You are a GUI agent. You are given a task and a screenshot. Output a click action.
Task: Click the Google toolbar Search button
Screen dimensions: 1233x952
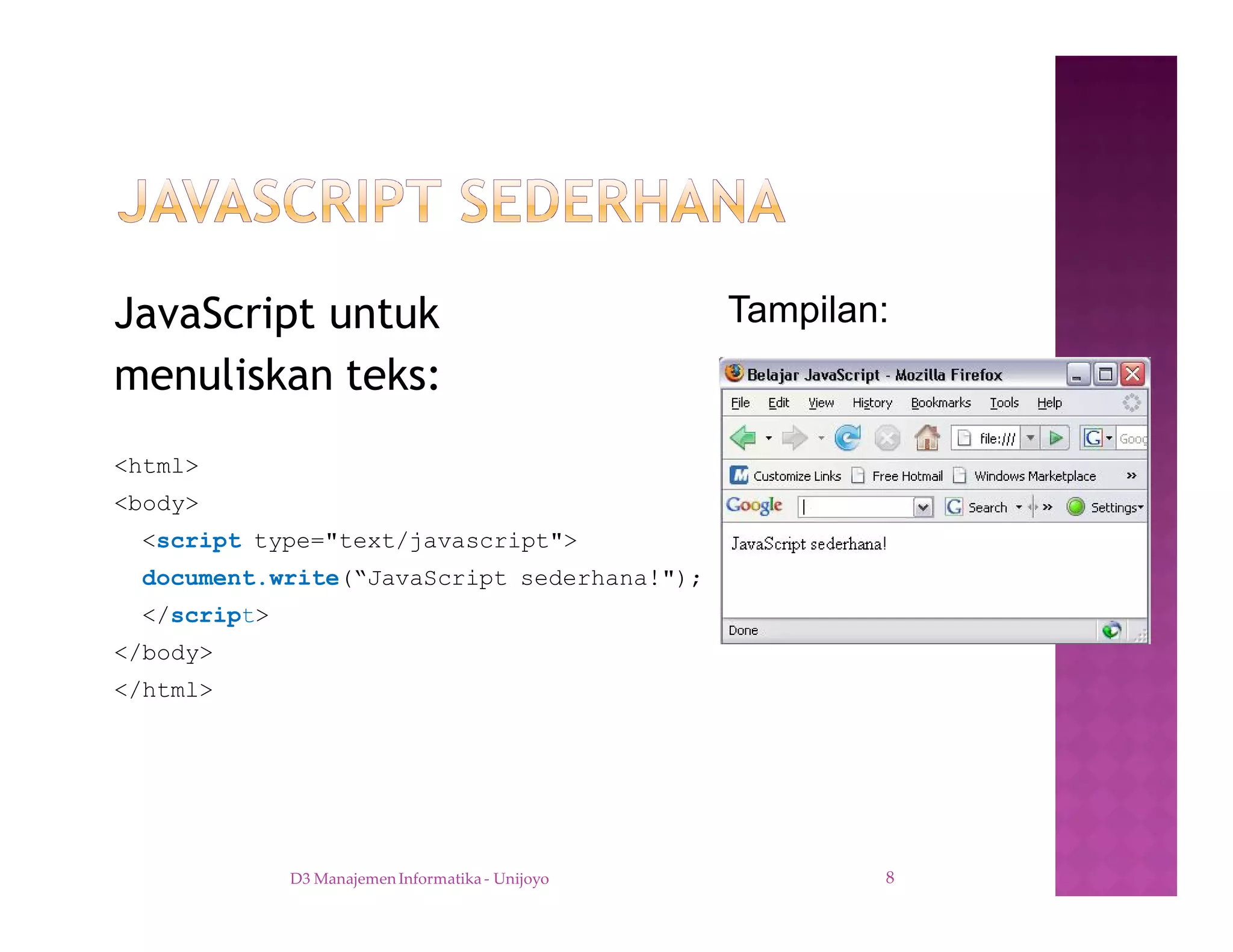(977, 507)
